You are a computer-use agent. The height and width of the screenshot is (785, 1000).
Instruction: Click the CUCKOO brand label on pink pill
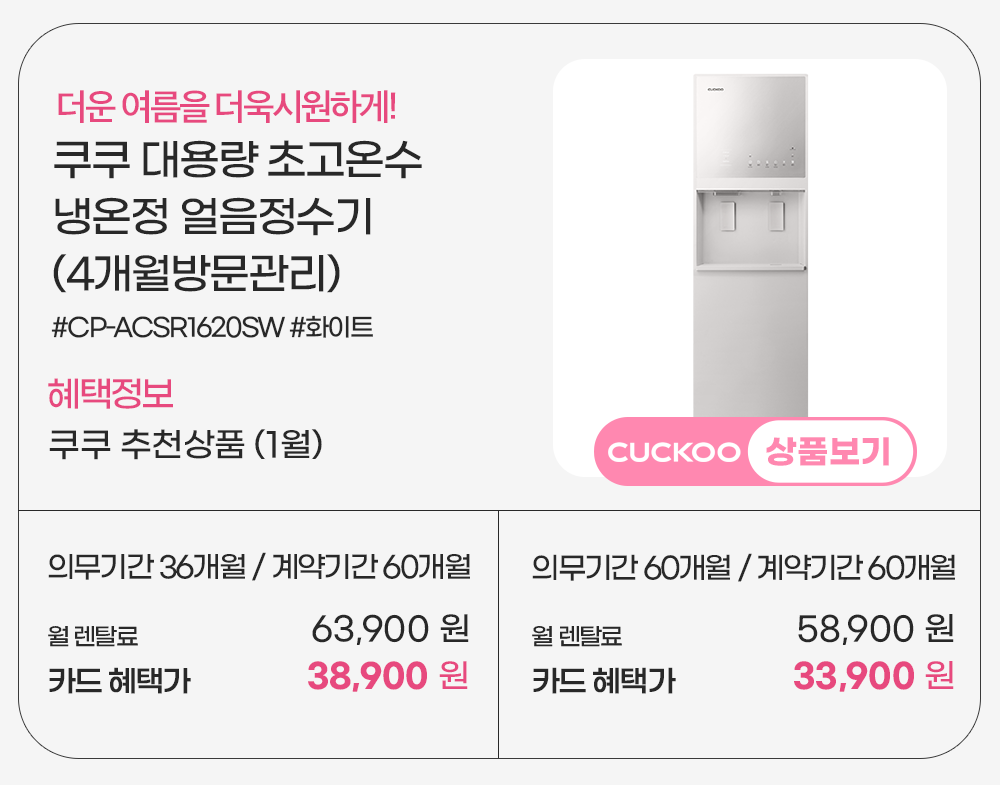pos(673,452)
